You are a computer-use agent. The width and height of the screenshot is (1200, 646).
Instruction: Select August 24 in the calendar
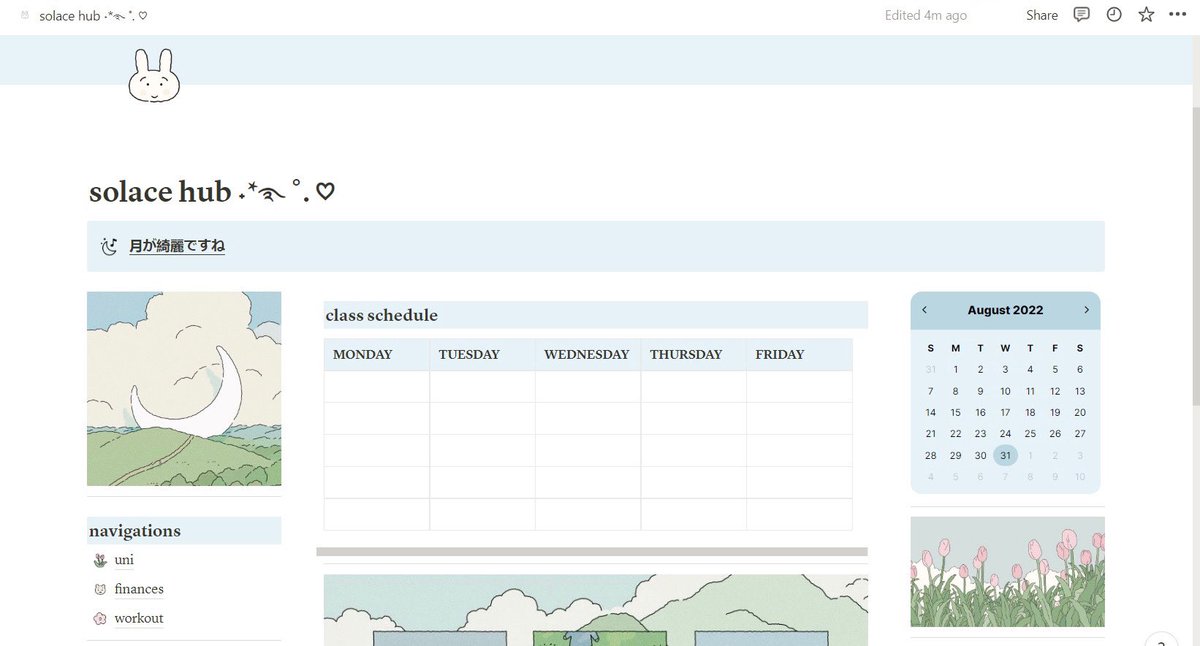[1005, 434]
